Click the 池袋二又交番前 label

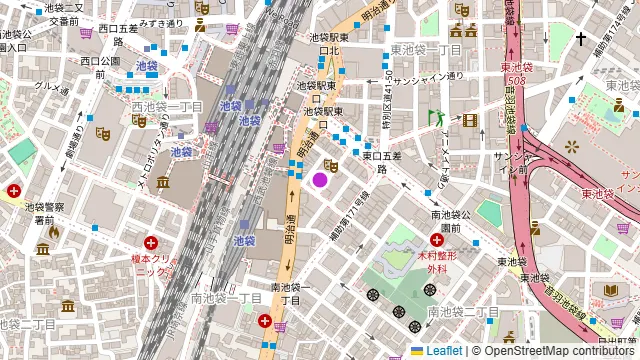pos(64,15)
